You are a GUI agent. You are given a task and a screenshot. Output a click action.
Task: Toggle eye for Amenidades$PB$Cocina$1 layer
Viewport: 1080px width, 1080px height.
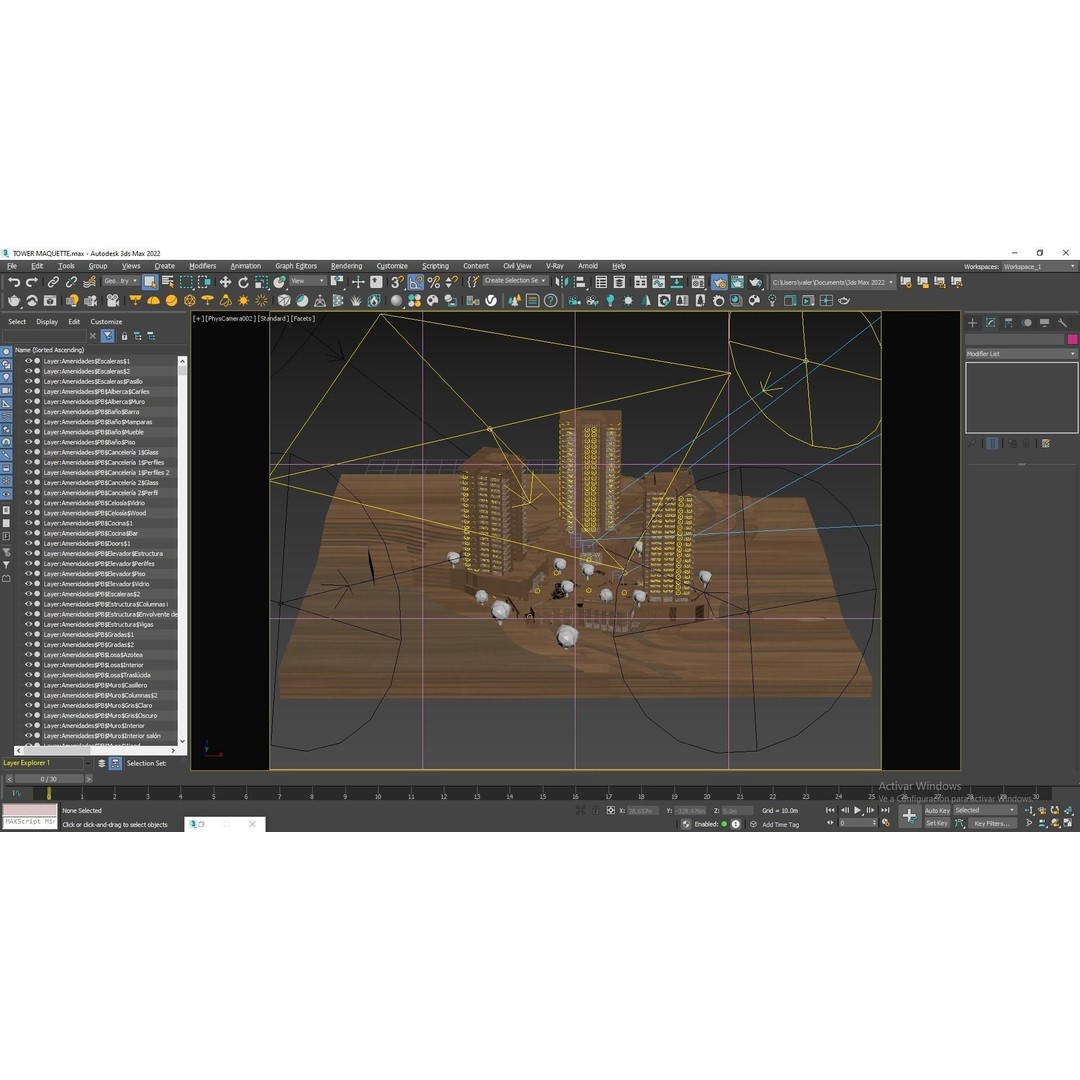click(28, 523)
